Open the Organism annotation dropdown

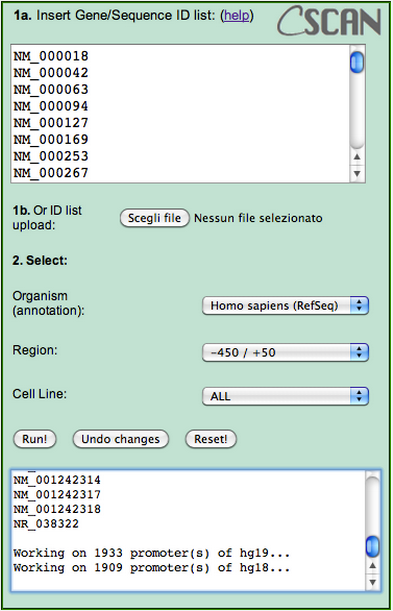[285, 306]
